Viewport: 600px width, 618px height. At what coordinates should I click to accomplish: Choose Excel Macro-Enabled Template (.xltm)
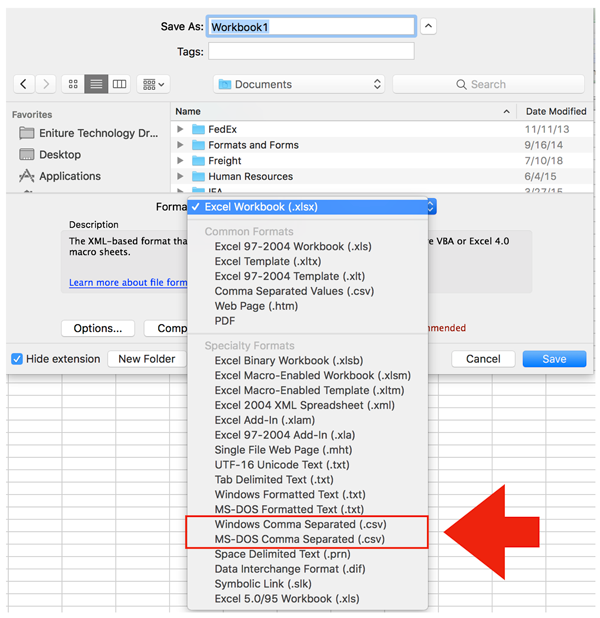click(307, 390)
